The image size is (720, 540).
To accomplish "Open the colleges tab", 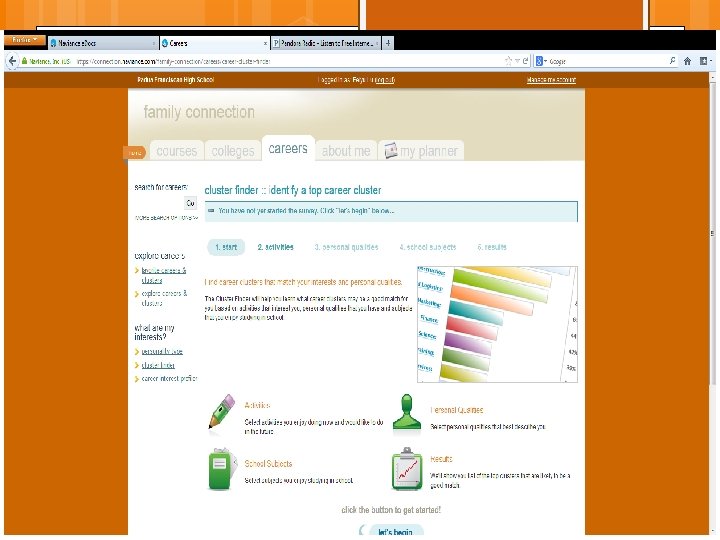I will click(x=233, y=151).
